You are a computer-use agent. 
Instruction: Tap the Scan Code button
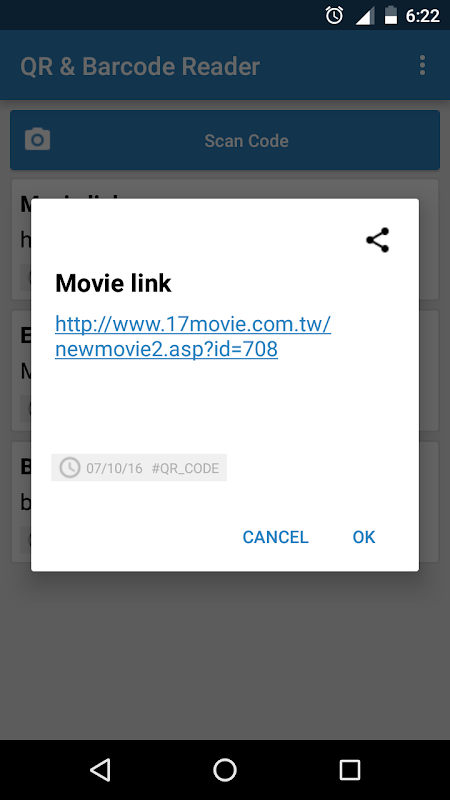point(225,140)
